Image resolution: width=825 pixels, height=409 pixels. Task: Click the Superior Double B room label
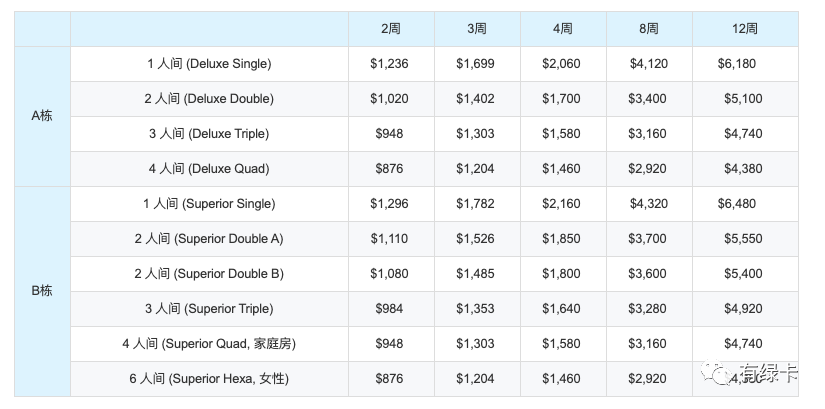click(209, 274)
